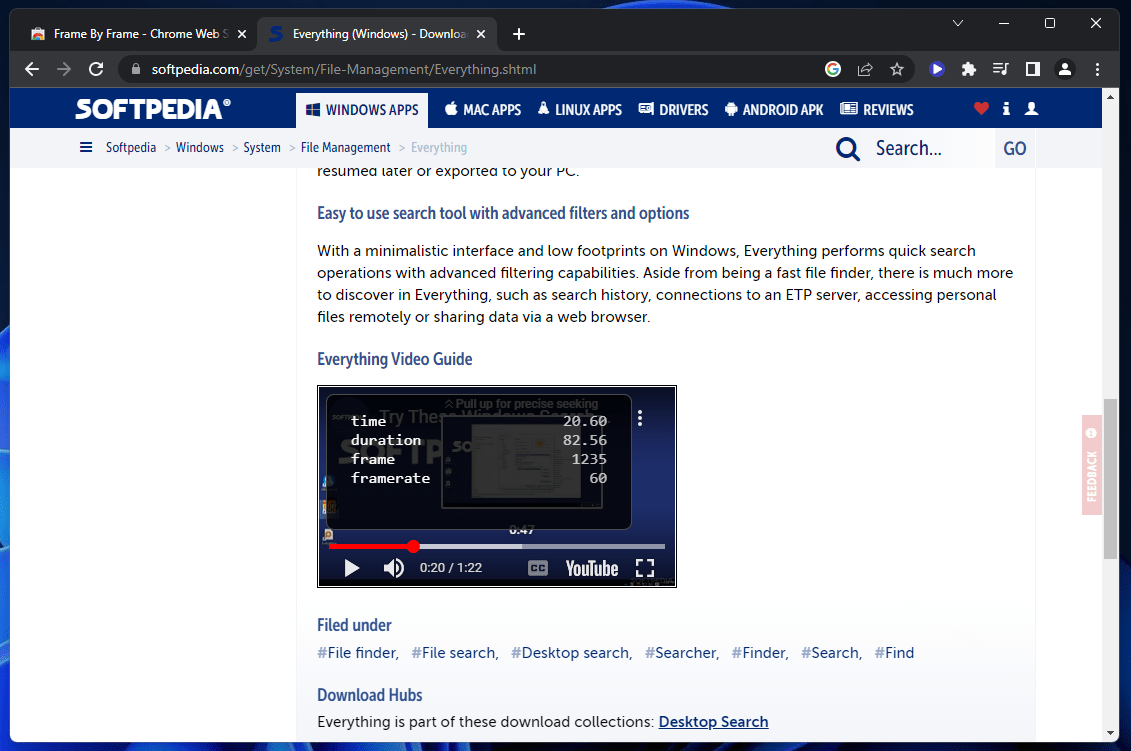Viewport: 1131px width, 751px height.
Task: Click the info icon in header
Action: (1006, 109)
